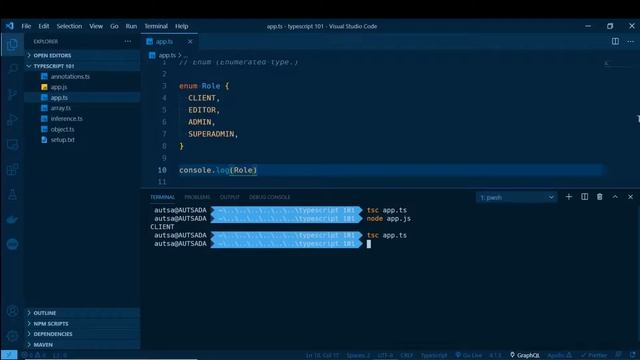
Task: Click the Explorer more actions ellipsis
Action: click(x=128, y=41)
